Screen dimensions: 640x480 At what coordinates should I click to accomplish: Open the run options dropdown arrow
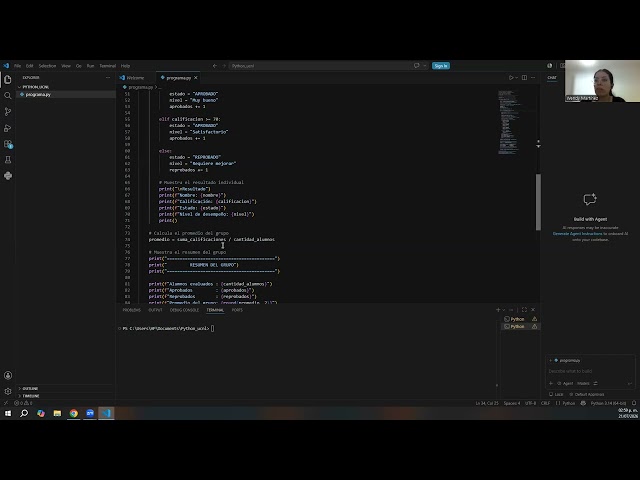point(516,78)
